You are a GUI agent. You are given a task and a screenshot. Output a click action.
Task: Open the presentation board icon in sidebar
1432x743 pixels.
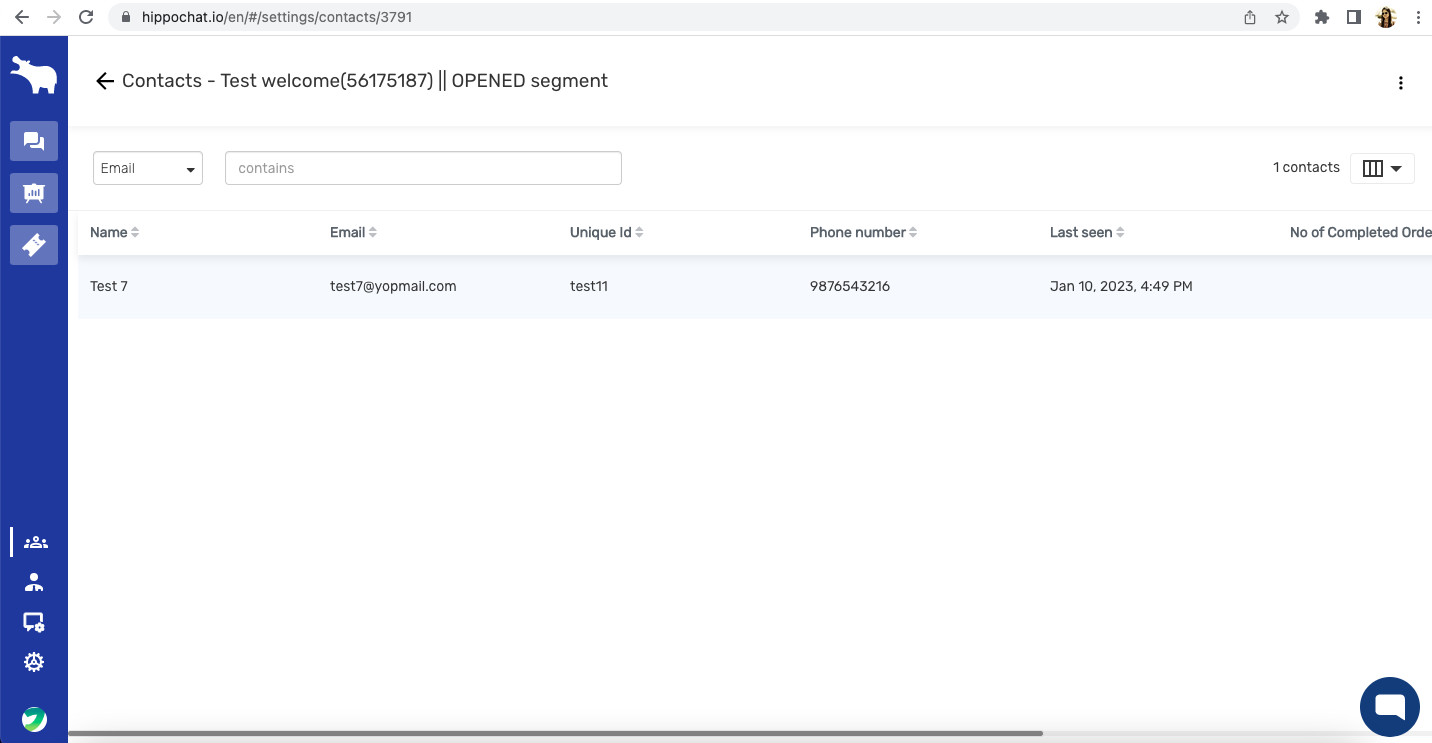34,193
